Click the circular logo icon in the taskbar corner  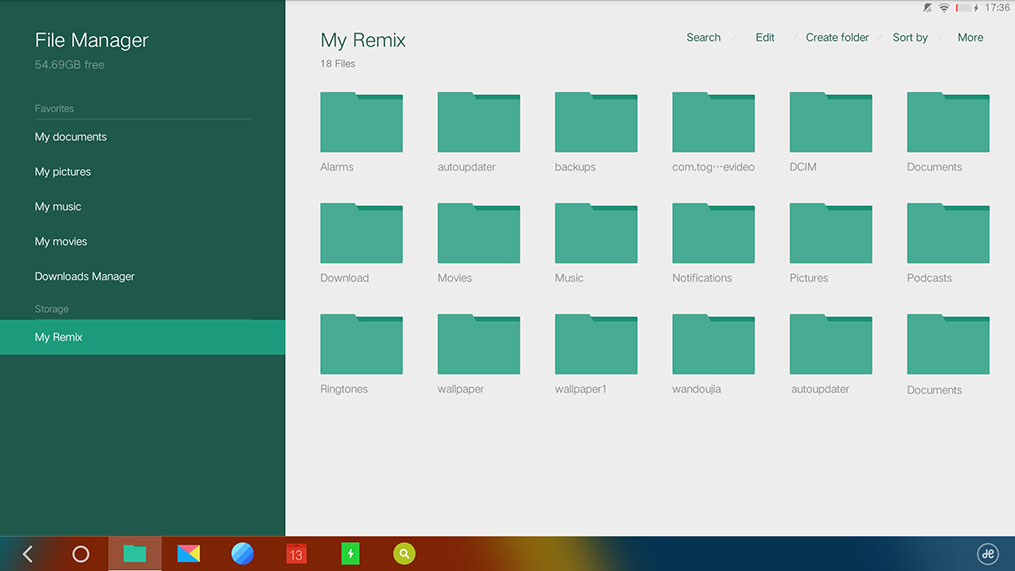click(987, 554)
